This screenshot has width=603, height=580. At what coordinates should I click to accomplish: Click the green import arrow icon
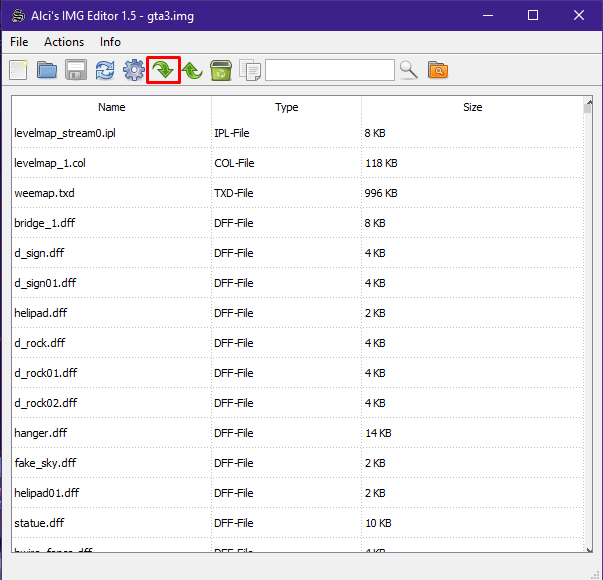163,70
